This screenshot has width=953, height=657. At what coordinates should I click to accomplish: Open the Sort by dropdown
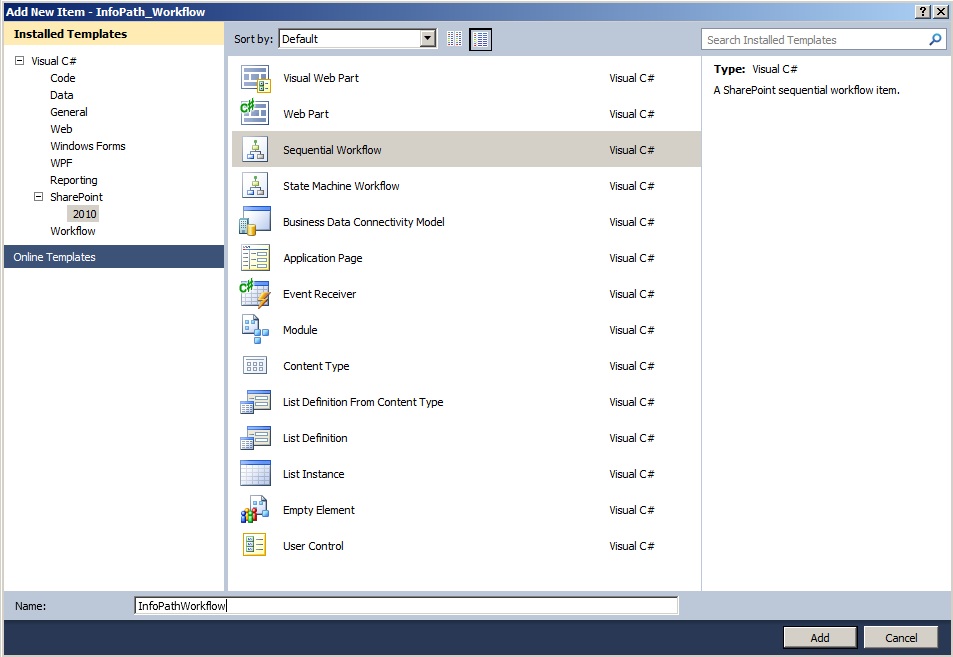coord(428,39)
